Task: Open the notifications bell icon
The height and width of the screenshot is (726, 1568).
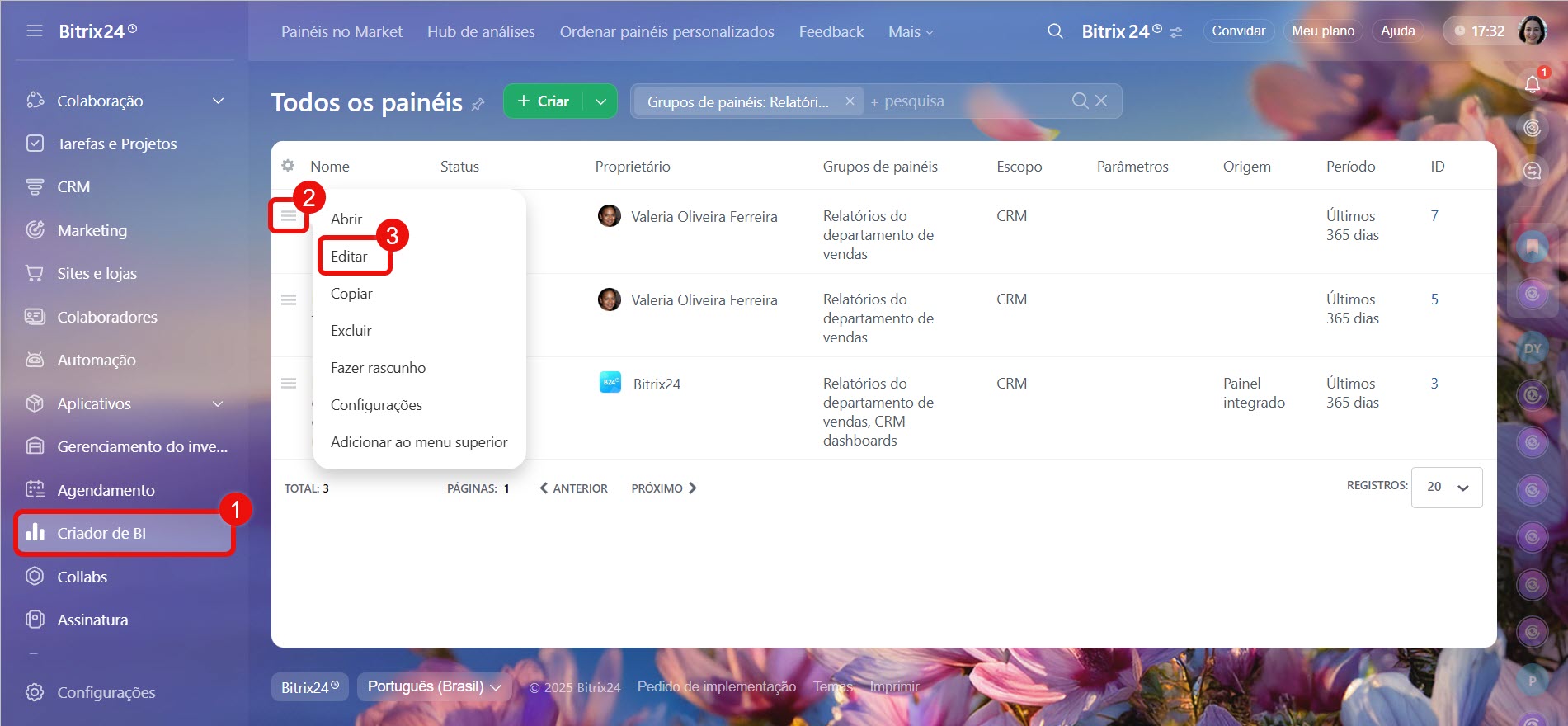Action: (x=1532, y=84)
